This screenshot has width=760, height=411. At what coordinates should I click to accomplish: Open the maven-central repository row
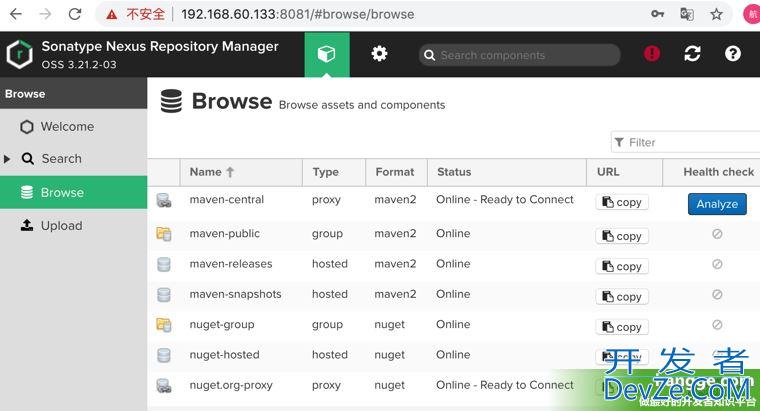click(454, 204)
